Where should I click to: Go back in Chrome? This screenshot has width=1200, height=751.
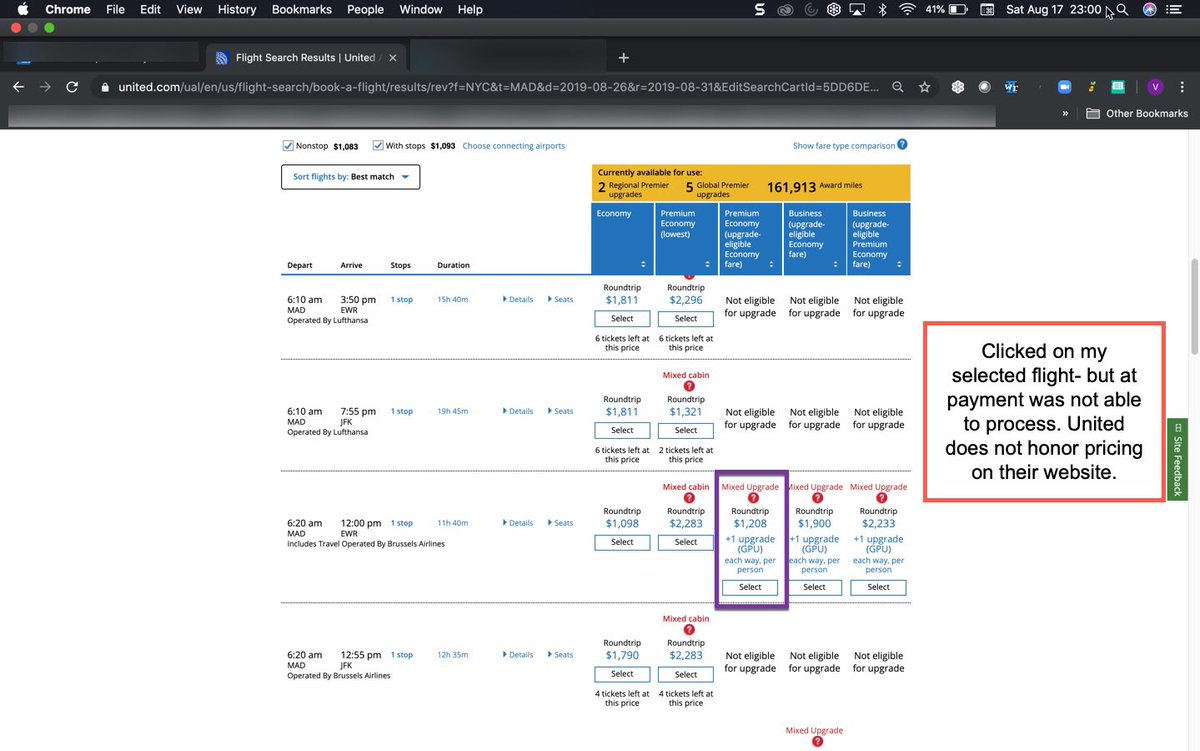(18, 87)
